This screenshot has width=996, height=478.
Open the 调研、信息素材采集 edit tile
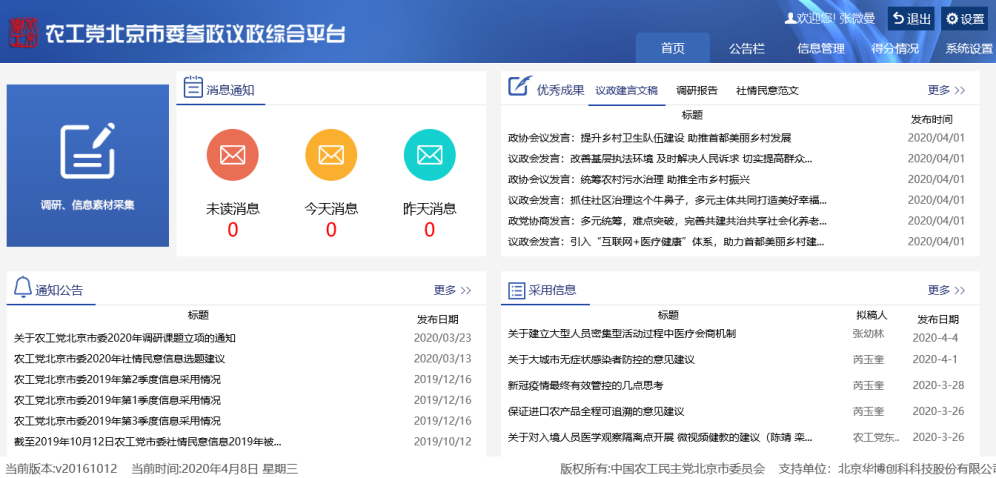pyautogui.click(x=88, y=165)
